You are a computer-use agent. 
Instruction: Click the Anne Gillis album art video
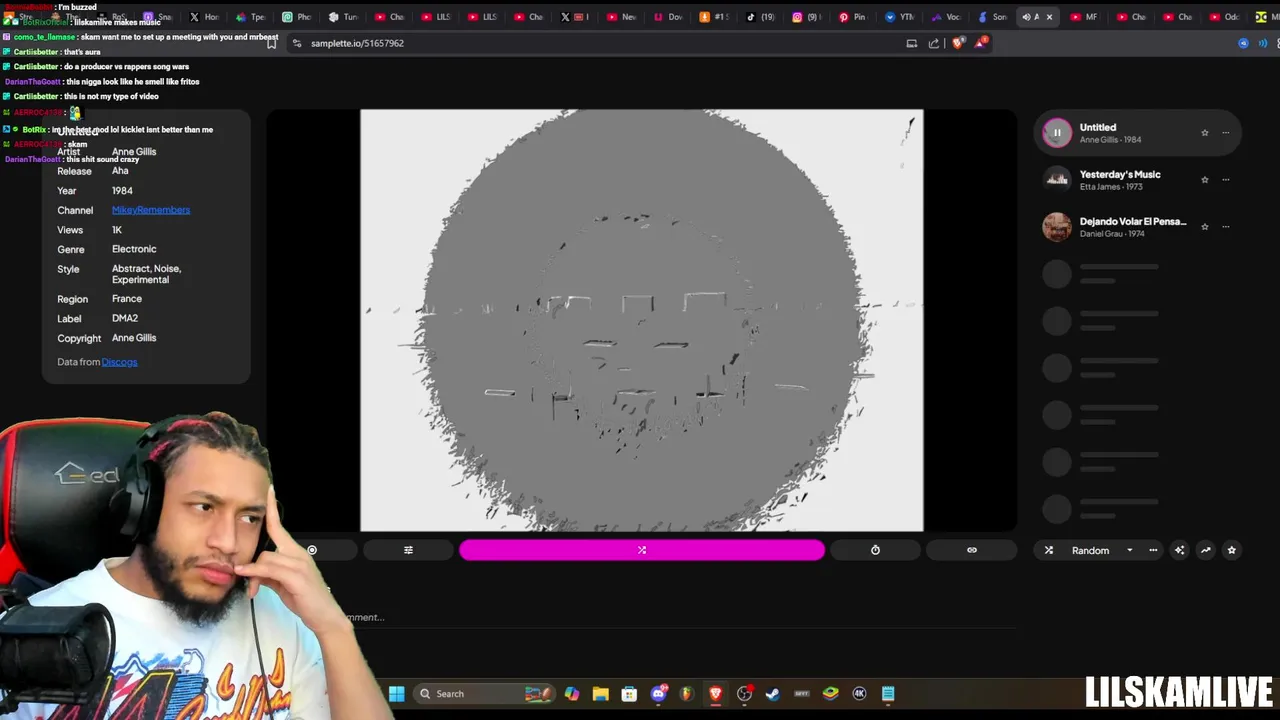[x=642, y=320]
